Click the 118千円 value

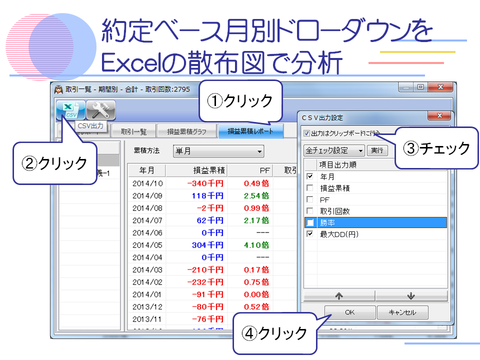coord(208,196)
